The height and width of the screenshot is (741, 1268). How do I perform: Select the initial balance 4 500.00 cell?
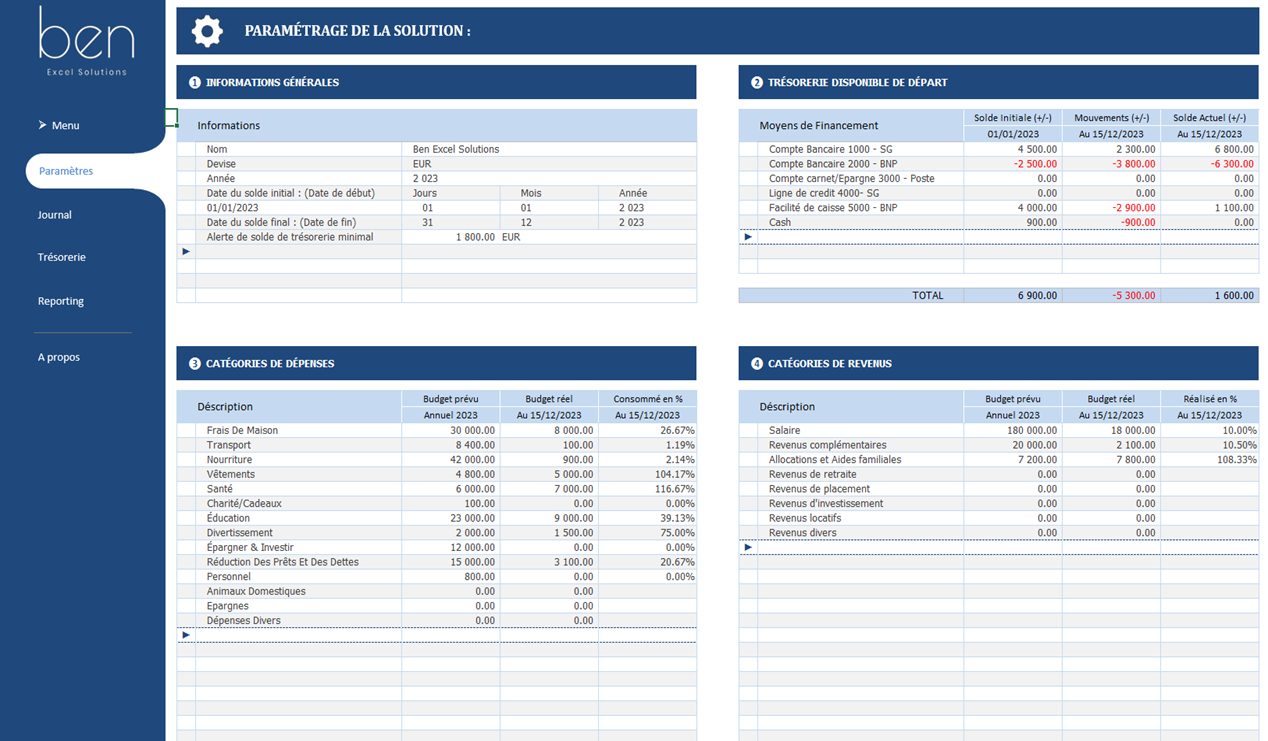pyautogui.click(x=1012, y=149)
